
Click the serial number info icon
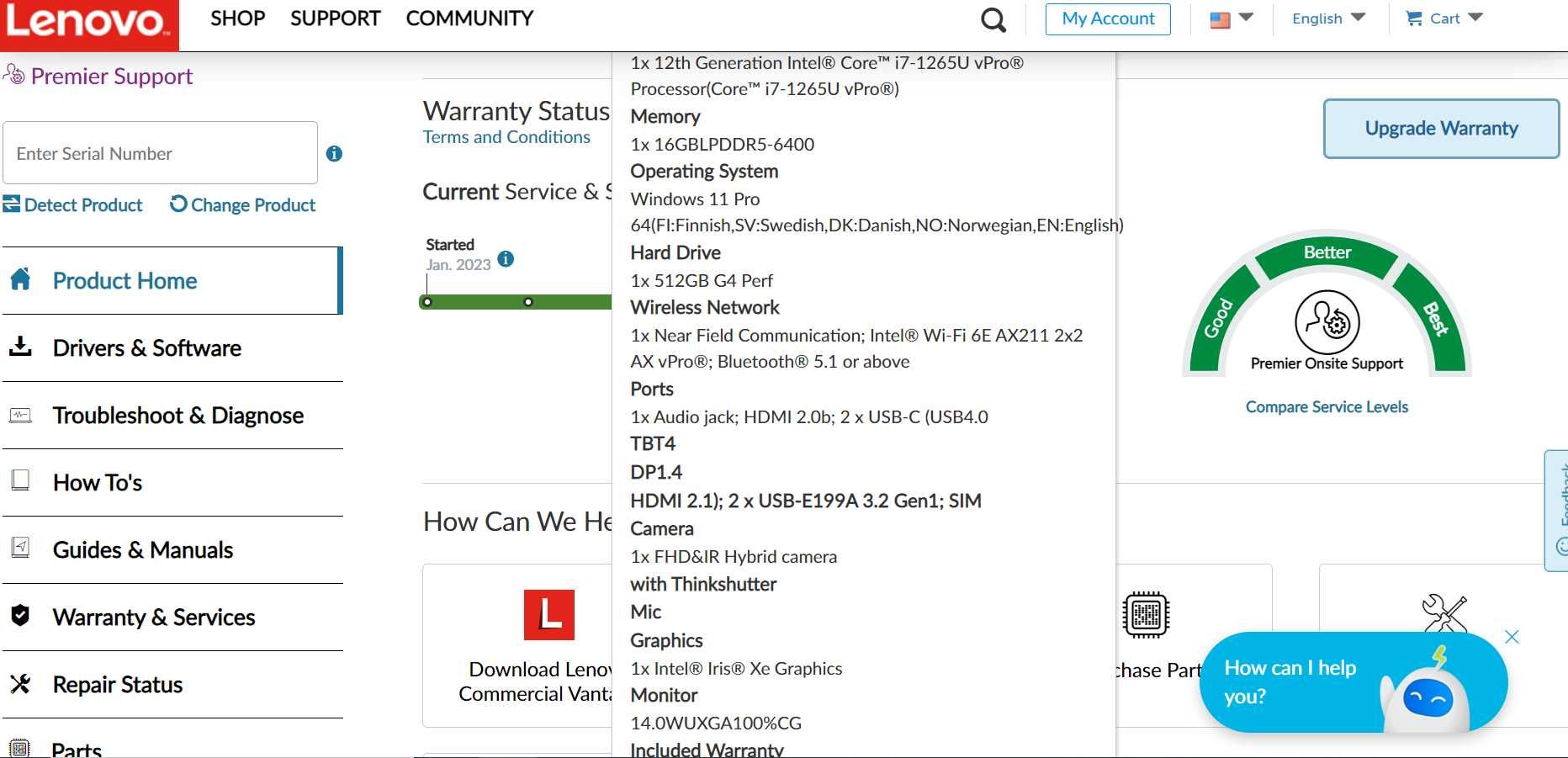click(x=334, y=153)
